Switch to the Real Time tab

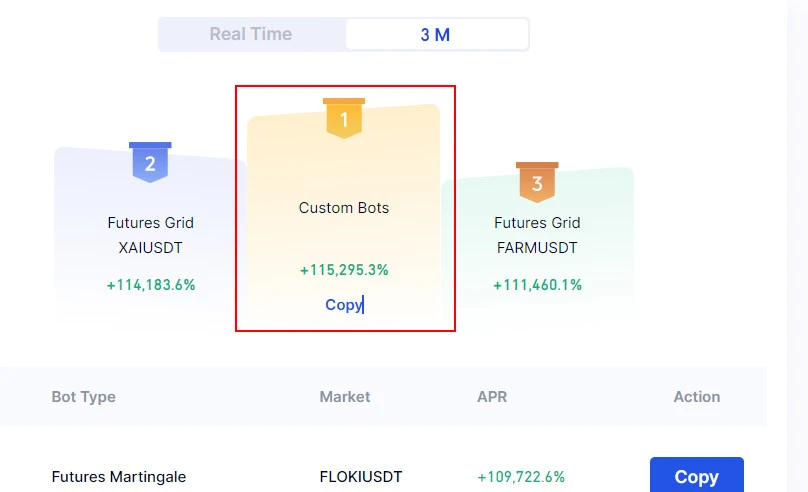pos(251,34)
